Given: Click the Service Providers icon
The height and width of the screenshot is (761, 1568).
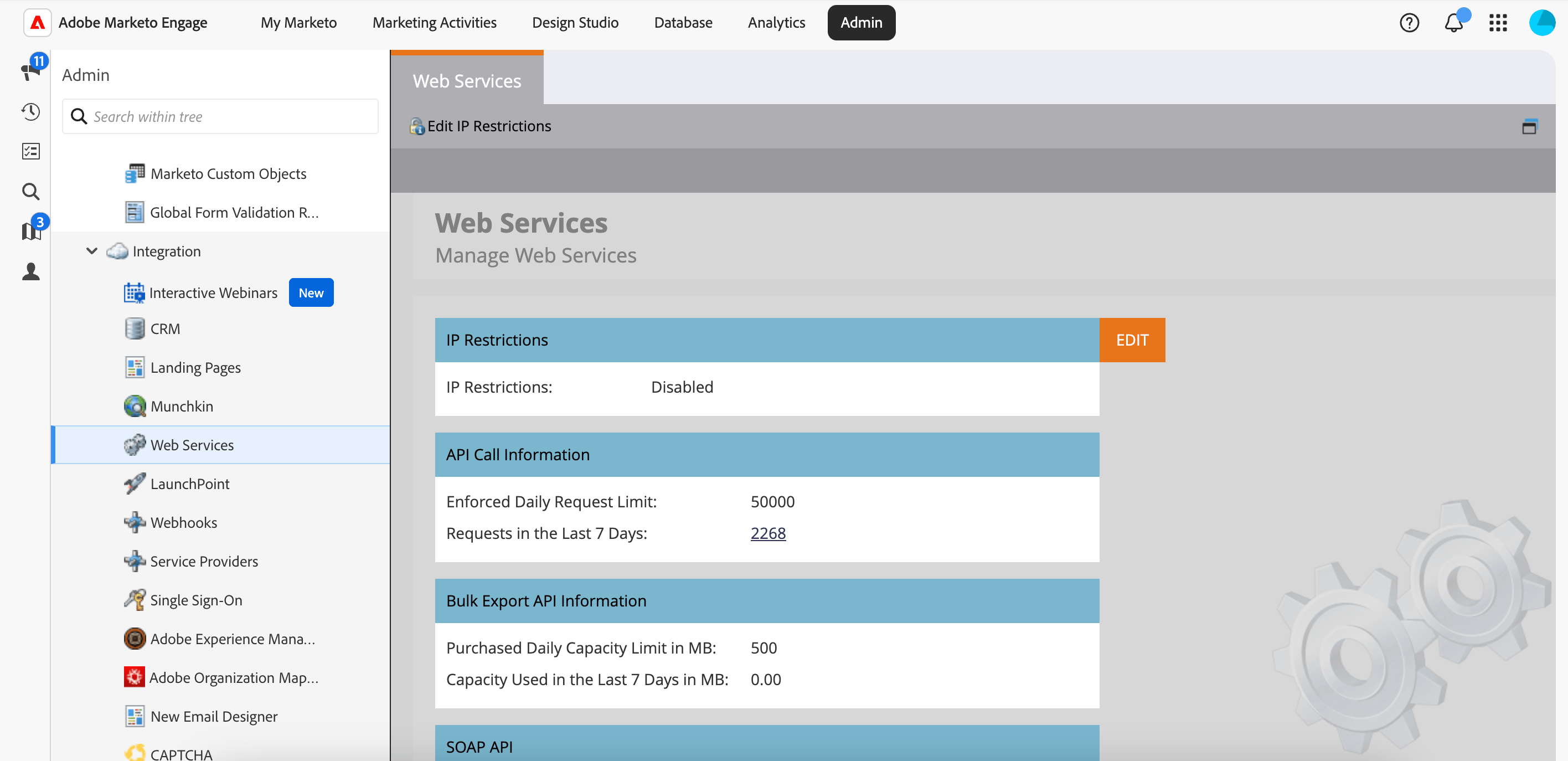Looking at the screenshot, I should (x=135, y=561).
